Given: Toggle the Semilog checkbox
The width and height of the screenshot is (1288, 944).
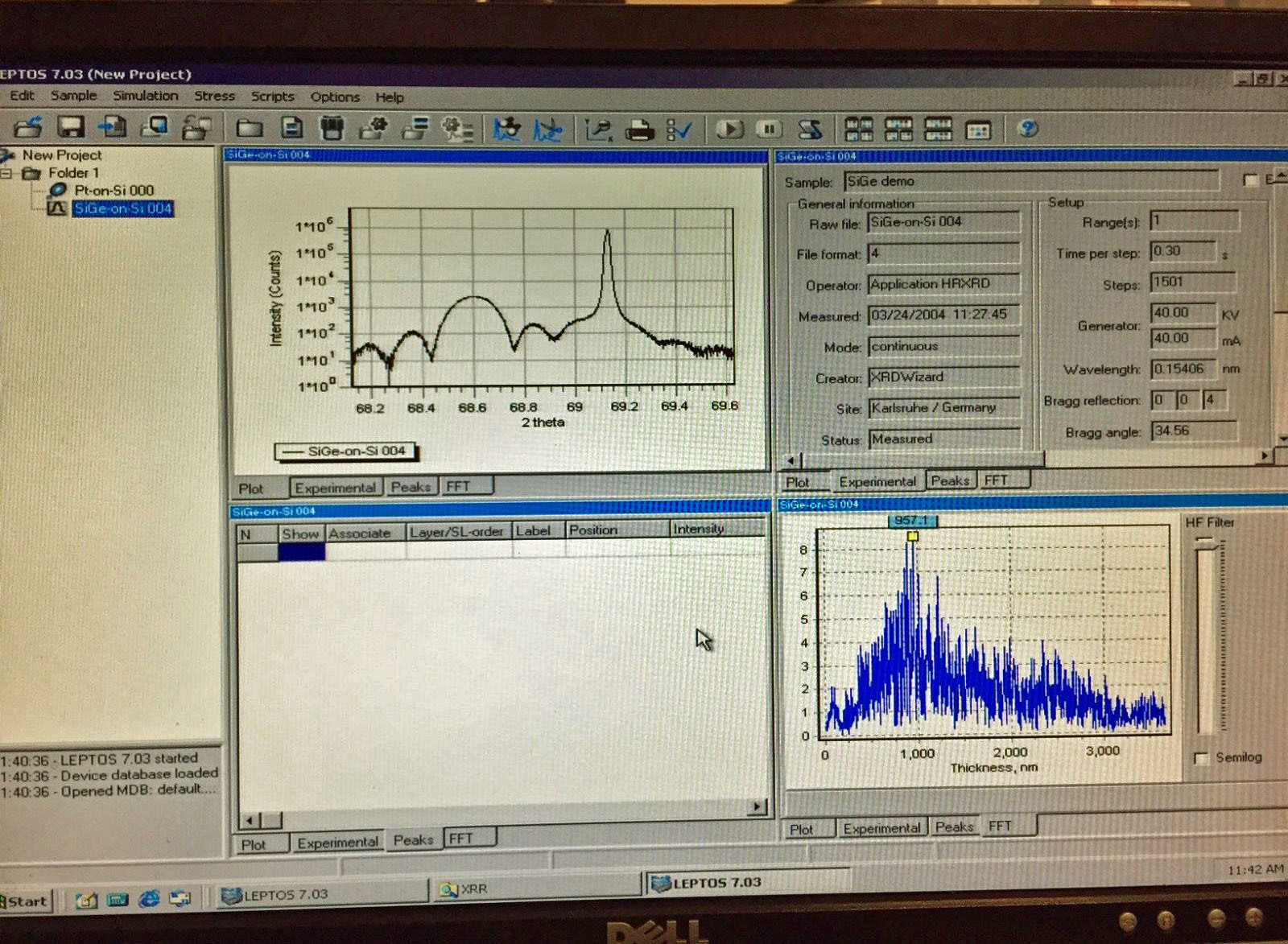Looking at the screenshot, I should point(1201,758).
